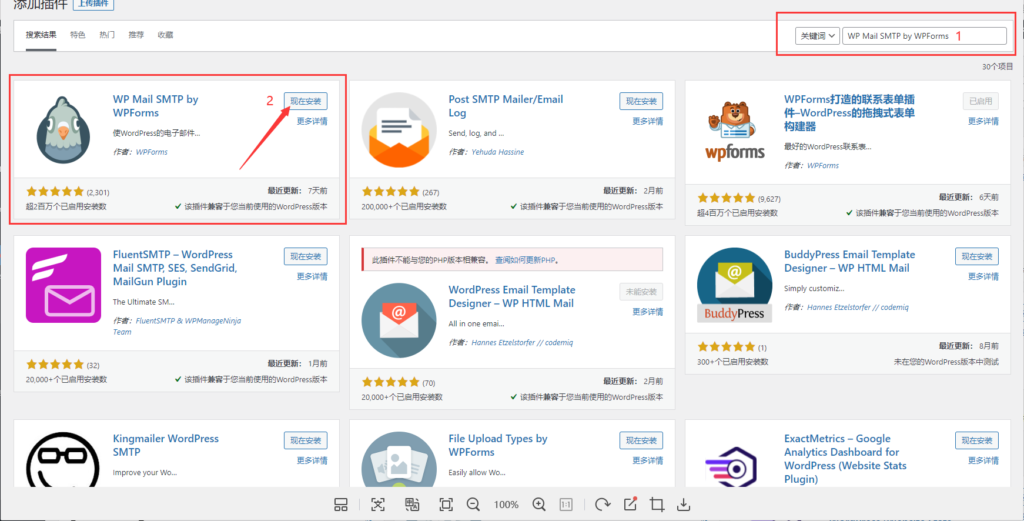Image resolution: width=1024 pixels, height=521 pixels.
Task: Click the 查阅如何更新PHP link
Action: point(527,260)
